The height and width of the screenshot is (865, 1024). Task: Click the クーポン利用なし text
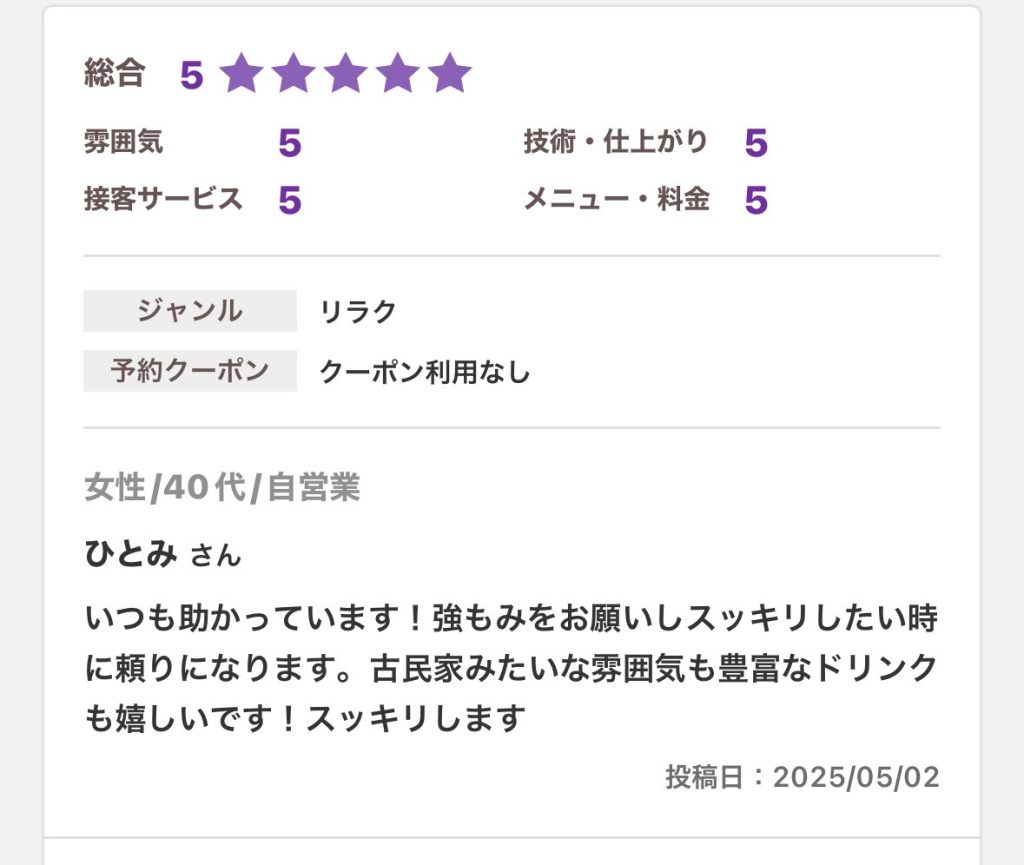click(424, 371)
